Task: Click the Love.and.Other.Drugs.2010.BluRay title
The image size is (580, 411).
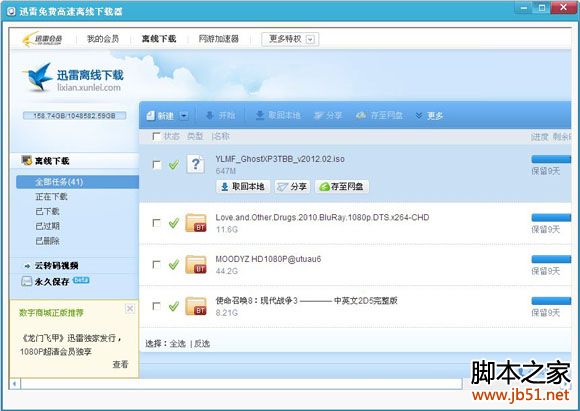Action: click(322, 217)
